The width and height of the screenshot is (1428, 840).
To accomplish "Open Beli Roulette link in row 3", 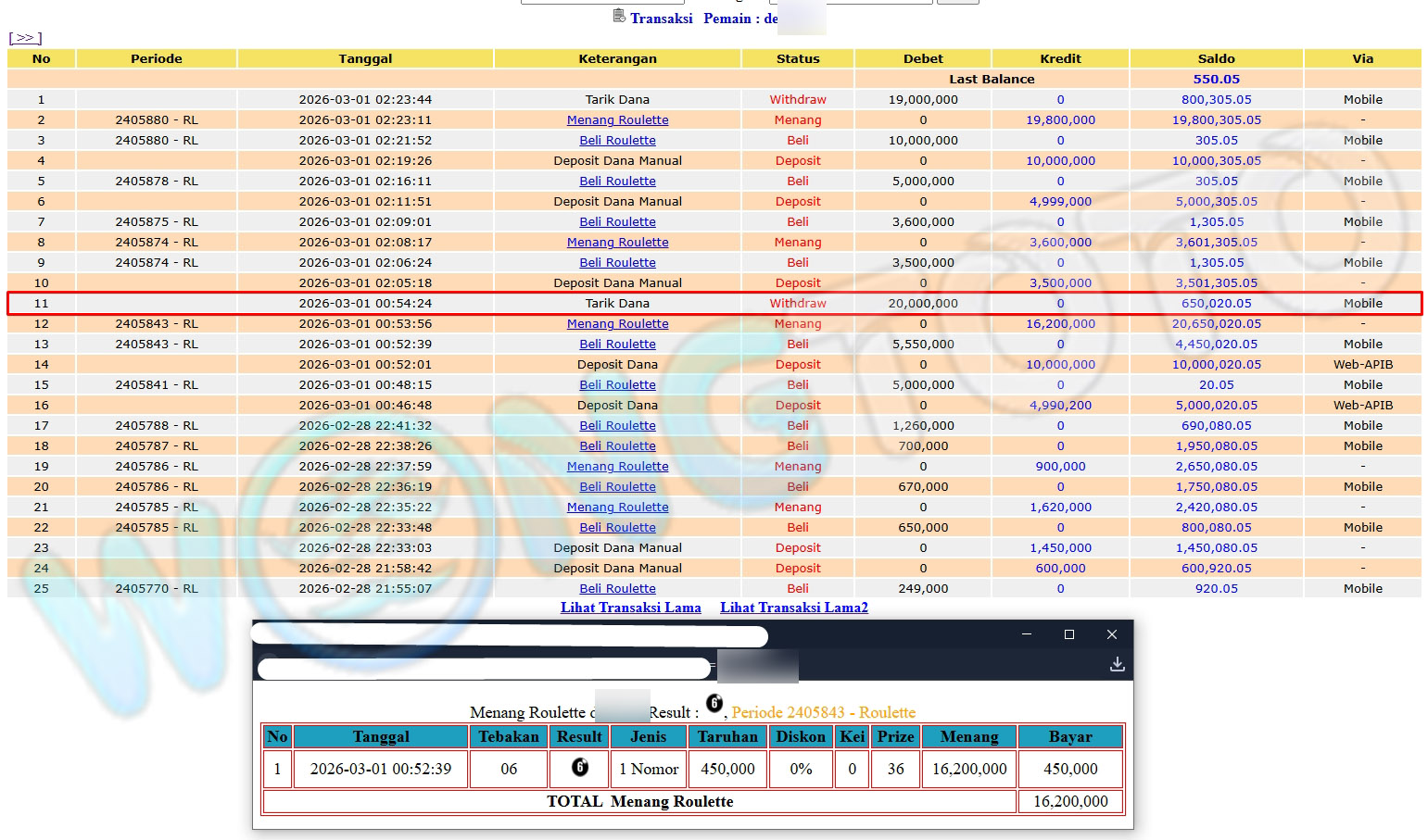I will point(617,141).
